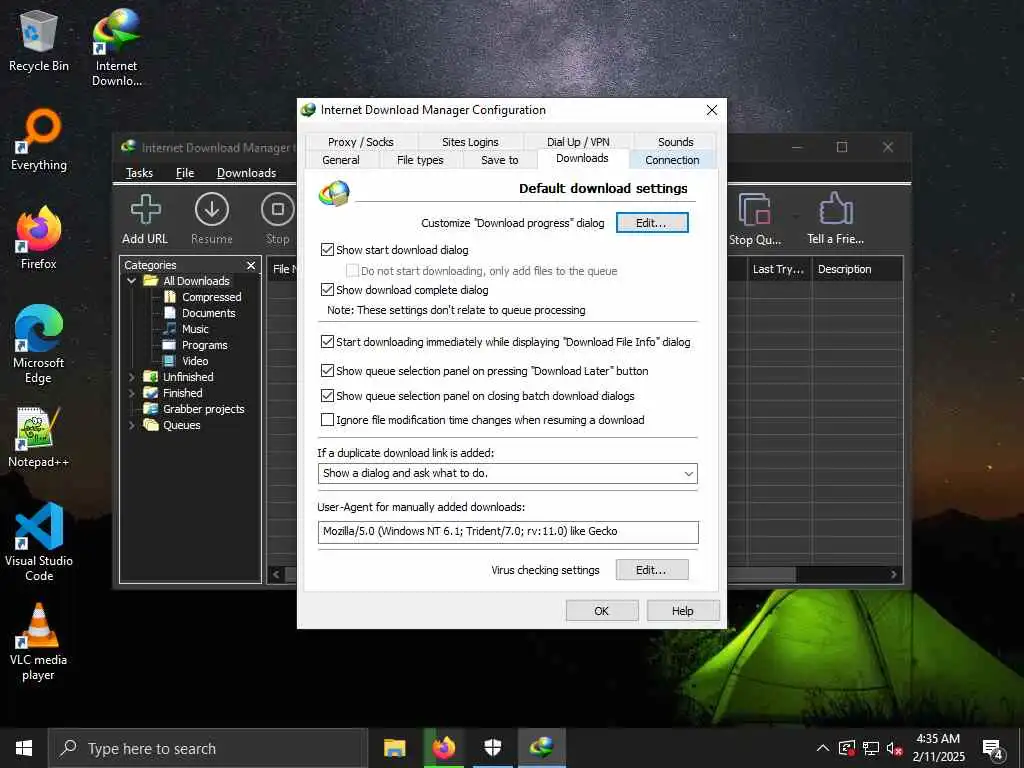Viewport: 1024px width, 768px height.
Task: Toggle queue panel on closing batch dialogs
Action: tap(327, 396)
